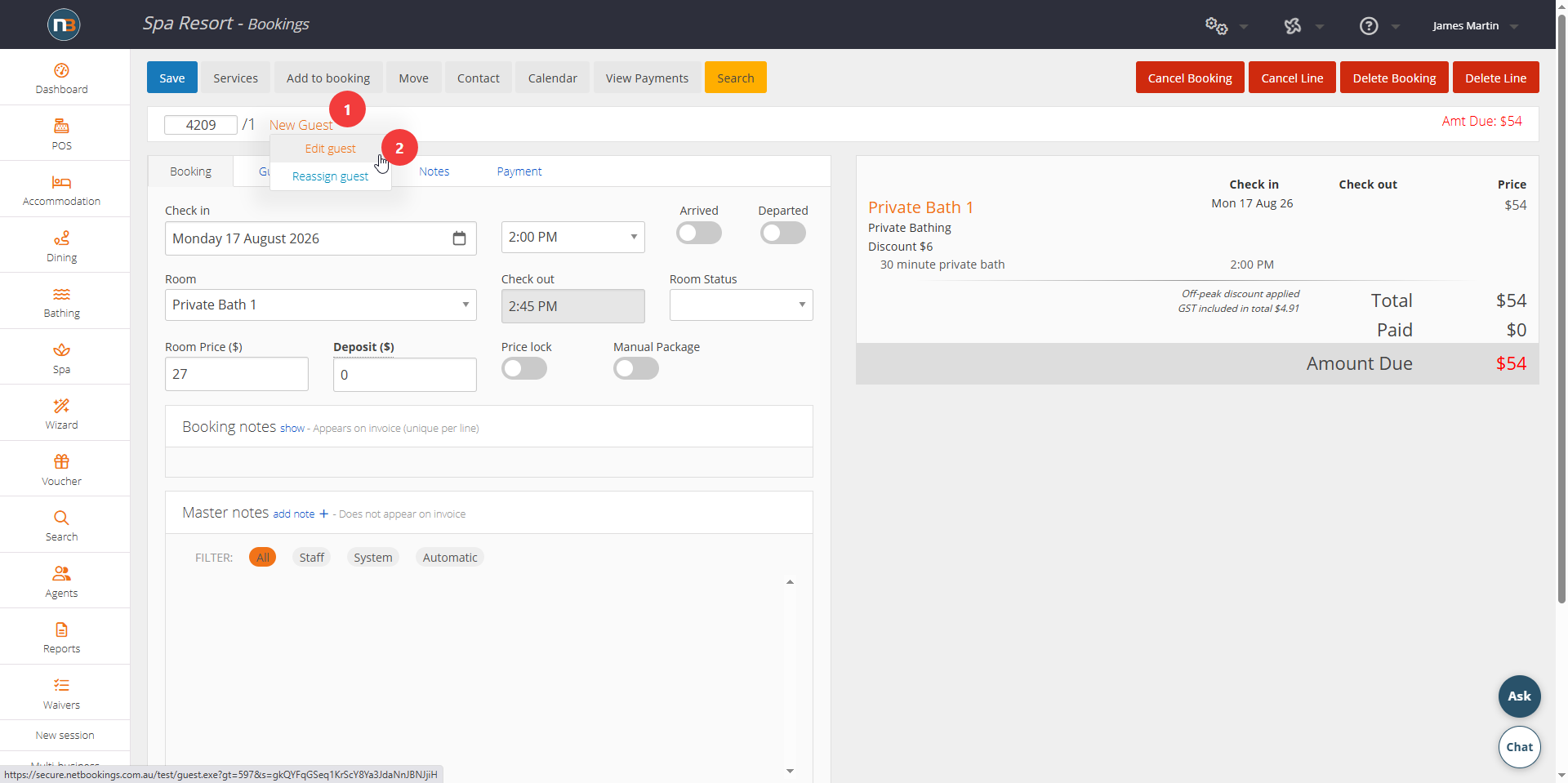
Task: Open the Services button
Action: click(x=235, y=78)
